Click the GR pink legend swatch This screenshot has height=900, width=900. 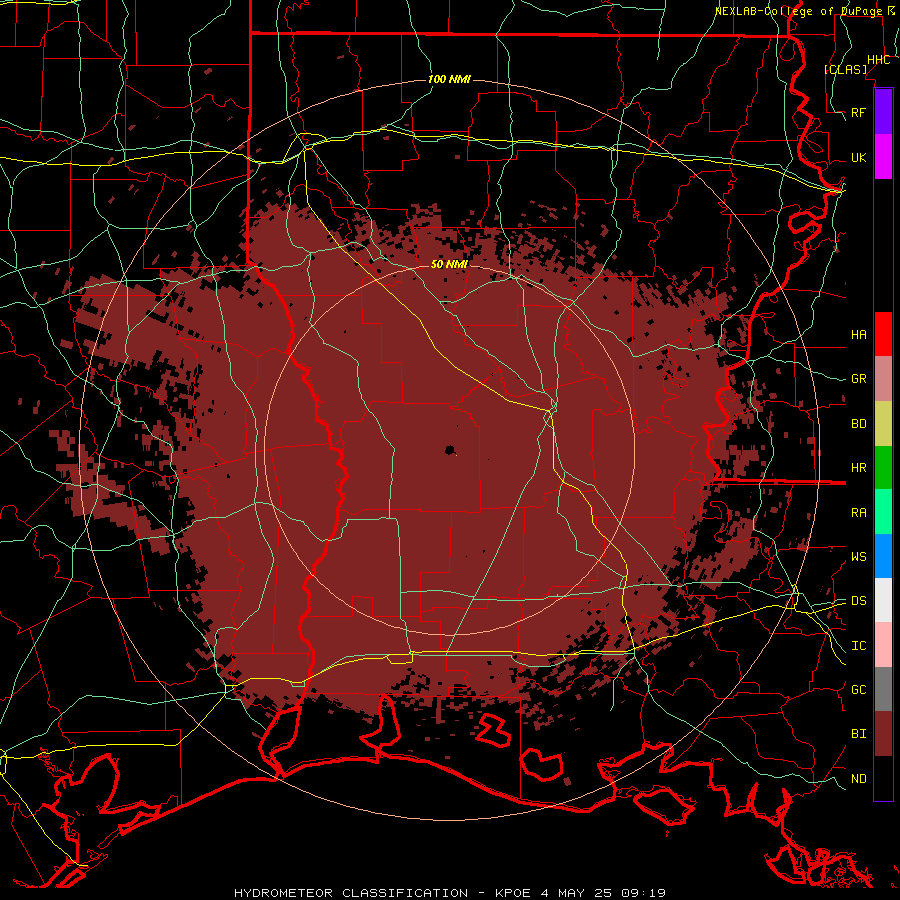click(x=883, y=379)
